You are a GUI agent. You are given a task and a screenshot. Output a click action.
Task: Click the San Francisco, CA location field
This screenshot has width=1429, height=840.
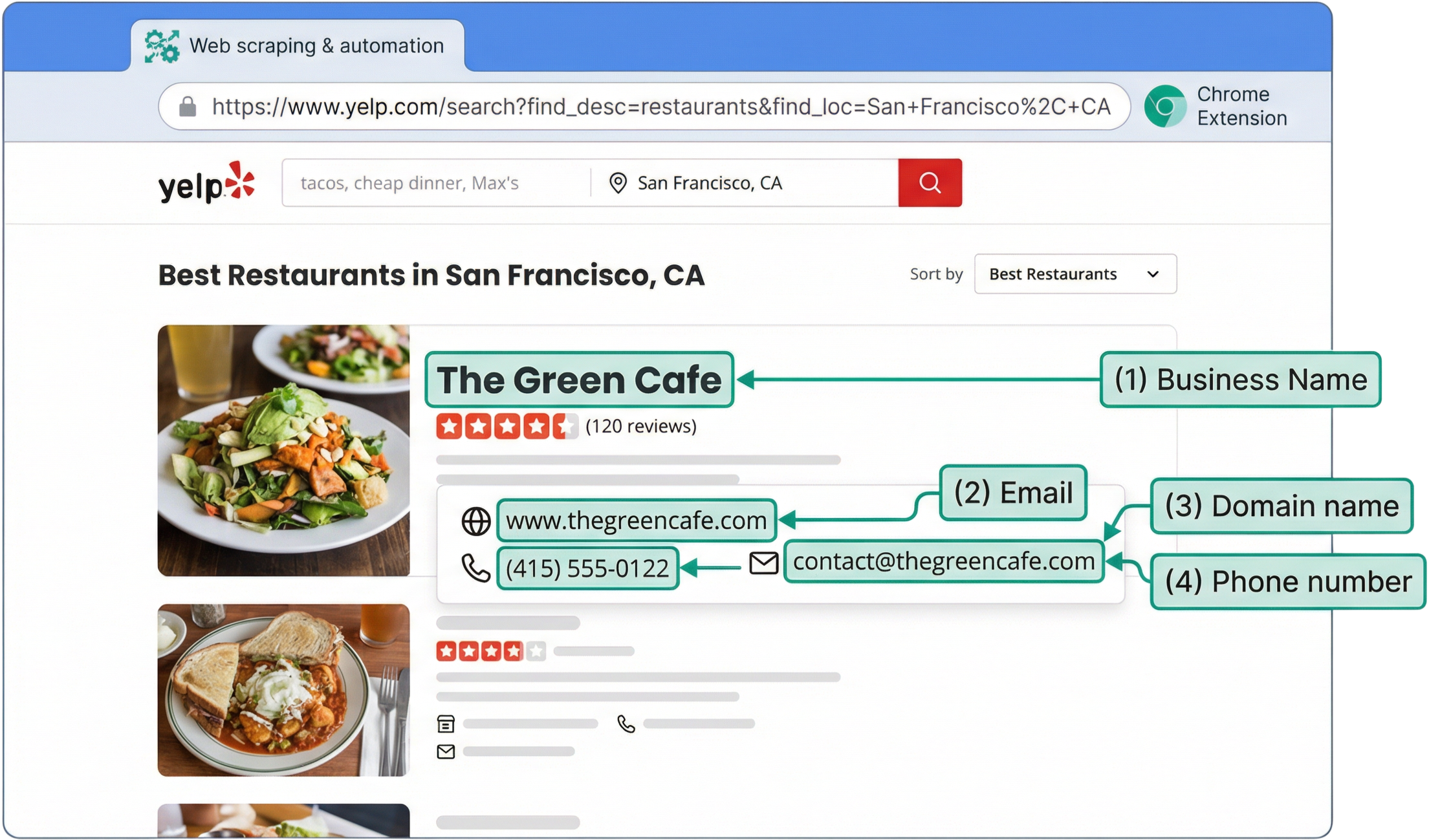pyautogui.click(x=745, y=183)
